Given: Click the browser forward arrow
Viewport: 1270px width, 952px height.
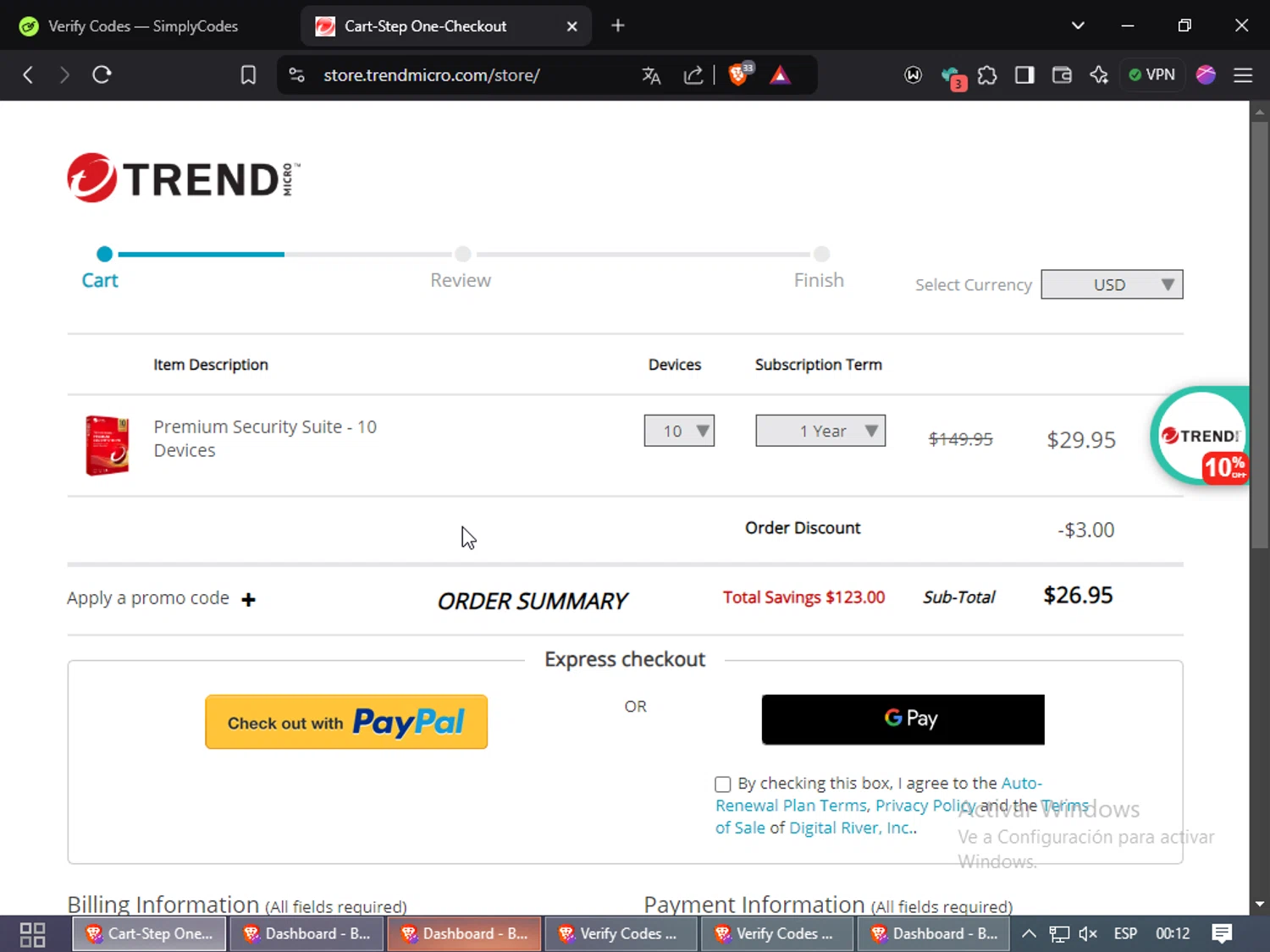Looking at the screenshot, I should coord(64,75).
